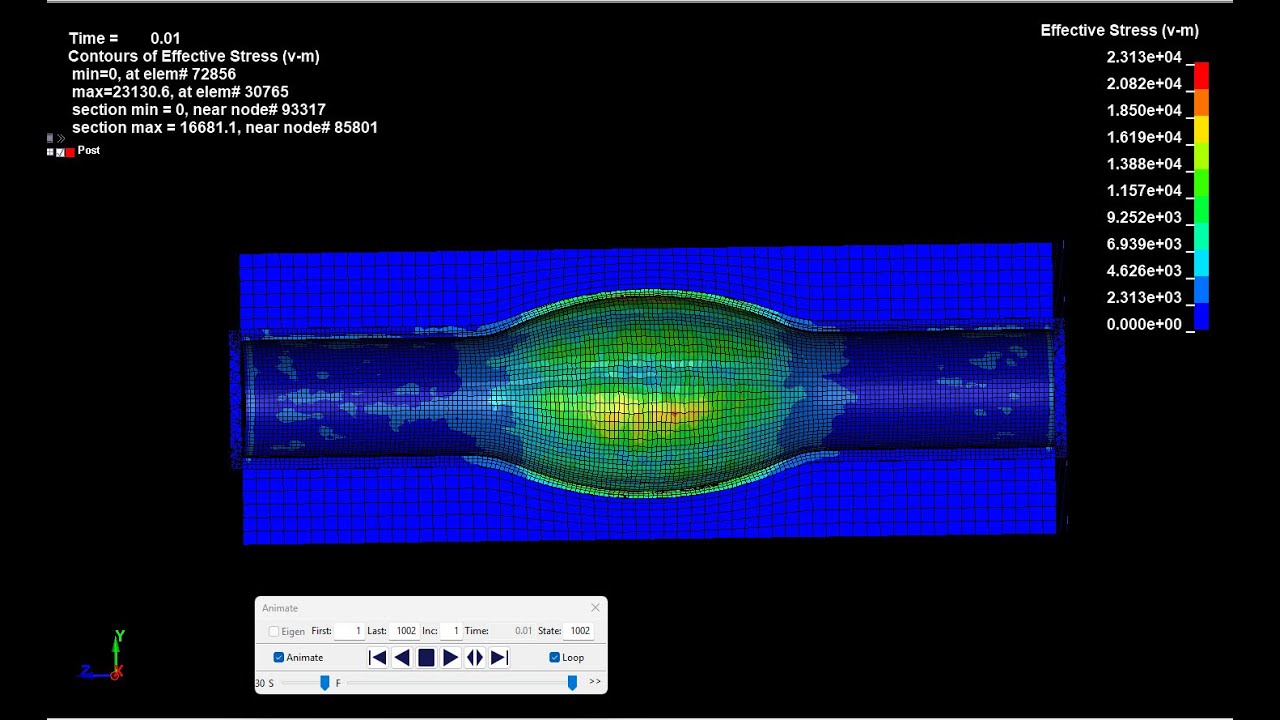Disable the Loop checkbox
The image size is (1280, 720).
click(554, 657)
